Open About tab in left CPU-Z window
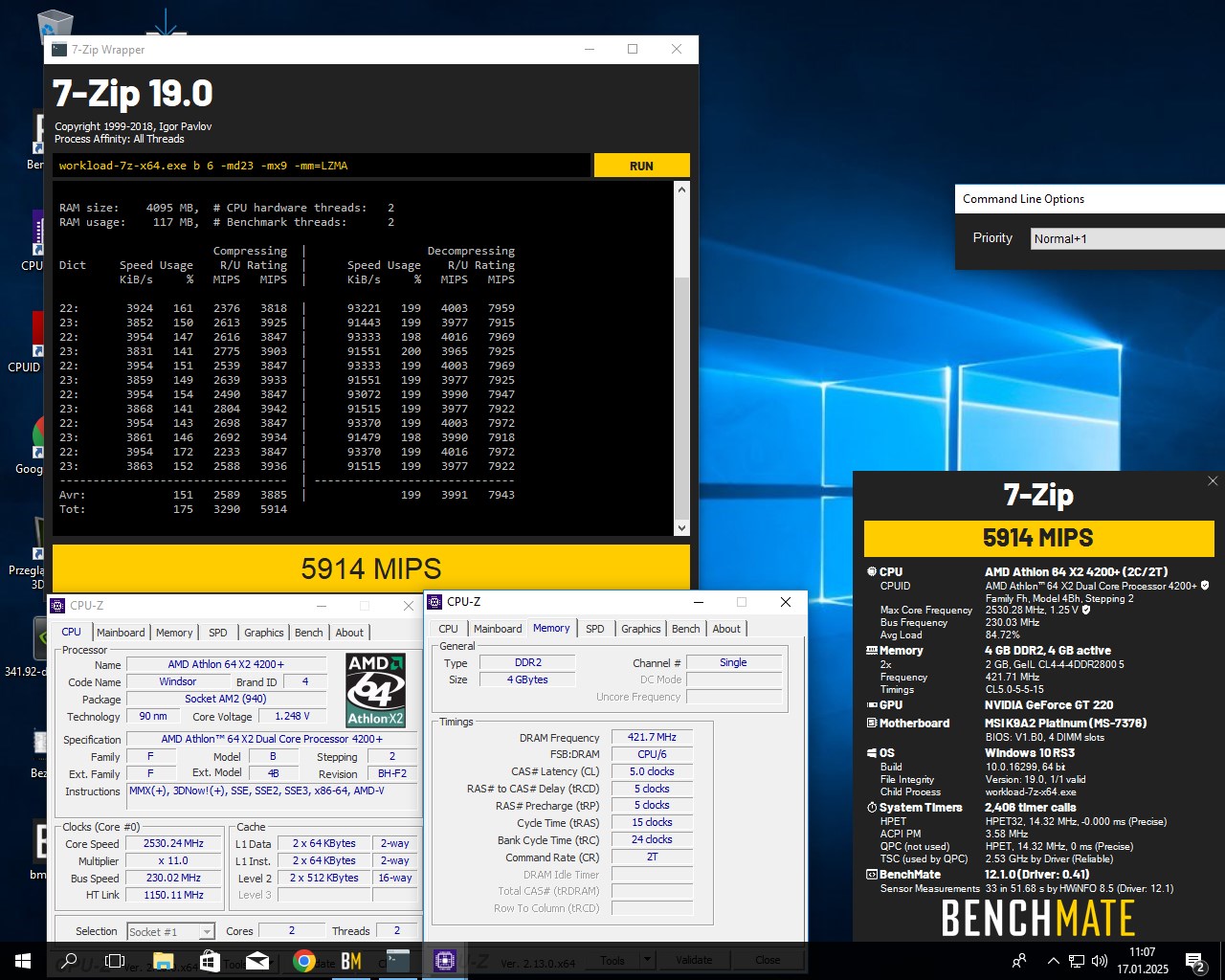The width and height of the screenshot is (1225, 980). tap(349, 633)
